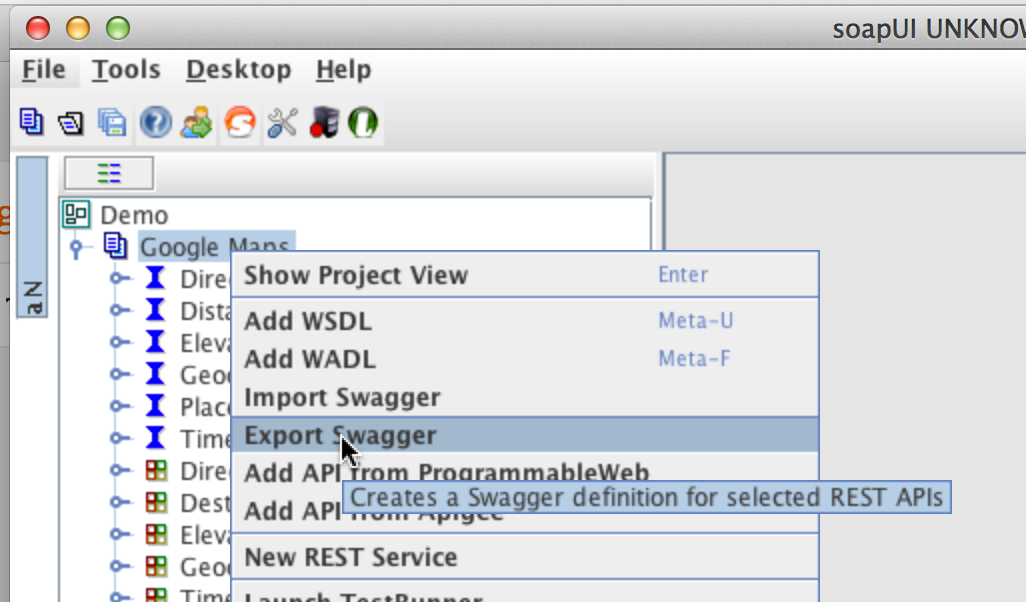Choose Show Project View from context menu

525,275
